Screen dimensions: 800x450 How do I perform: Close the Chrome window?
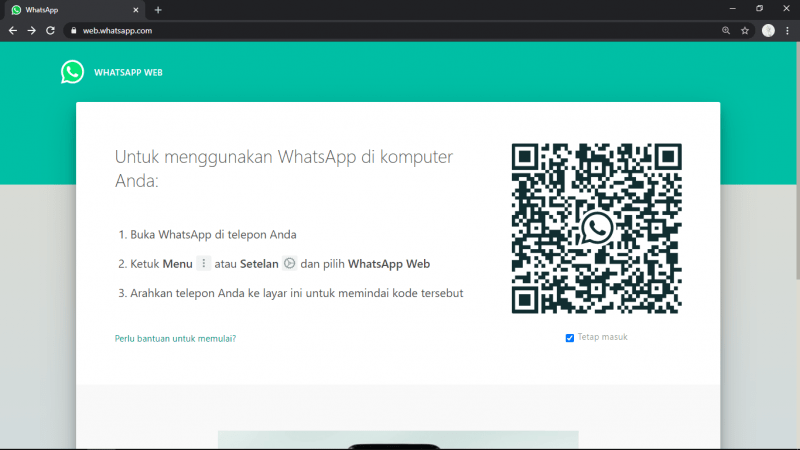pyautogui.click(x=786, y=9)
